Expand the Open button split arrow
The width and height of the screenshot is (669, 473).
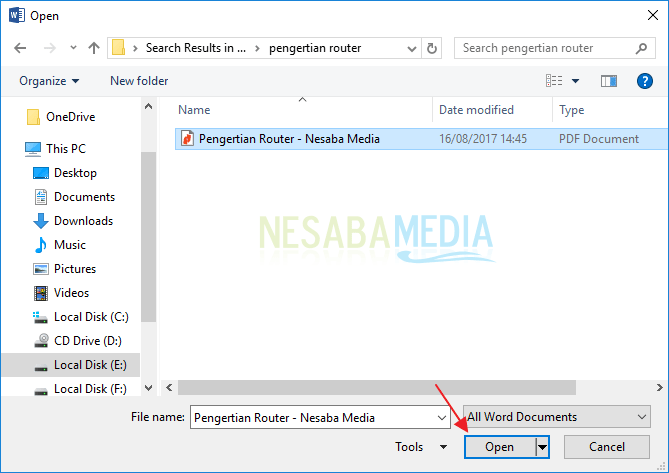pyautogui.click(x=542, y=447)
